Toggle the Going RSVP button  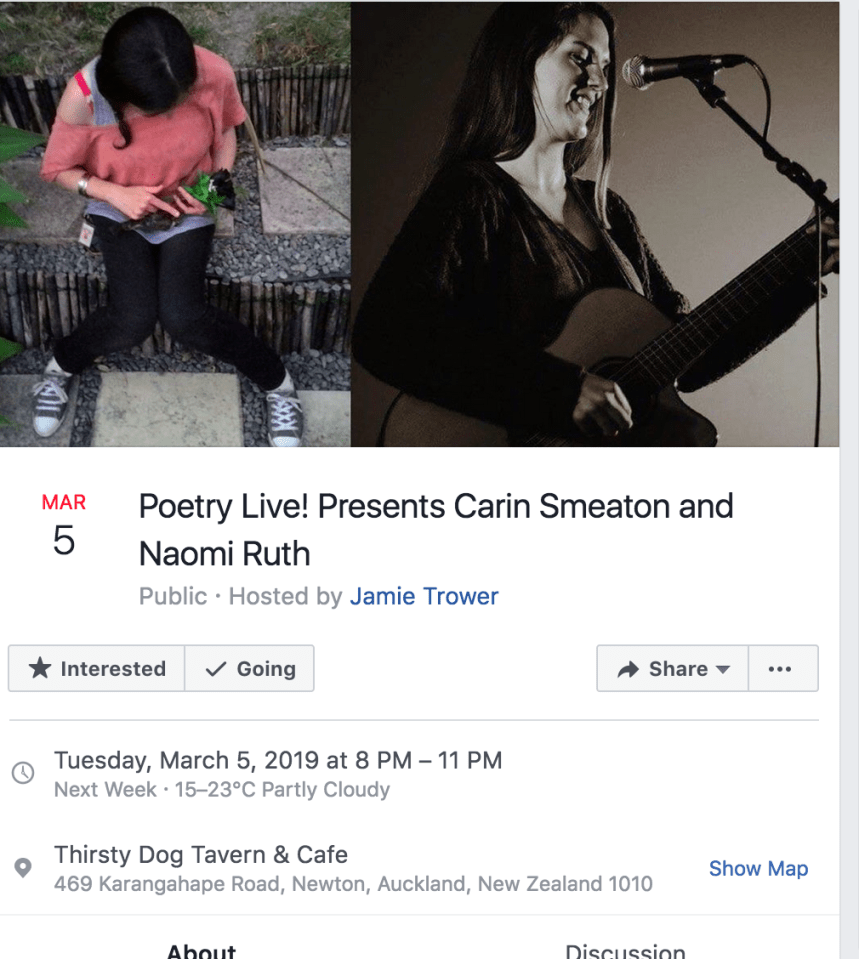(250, 669)
